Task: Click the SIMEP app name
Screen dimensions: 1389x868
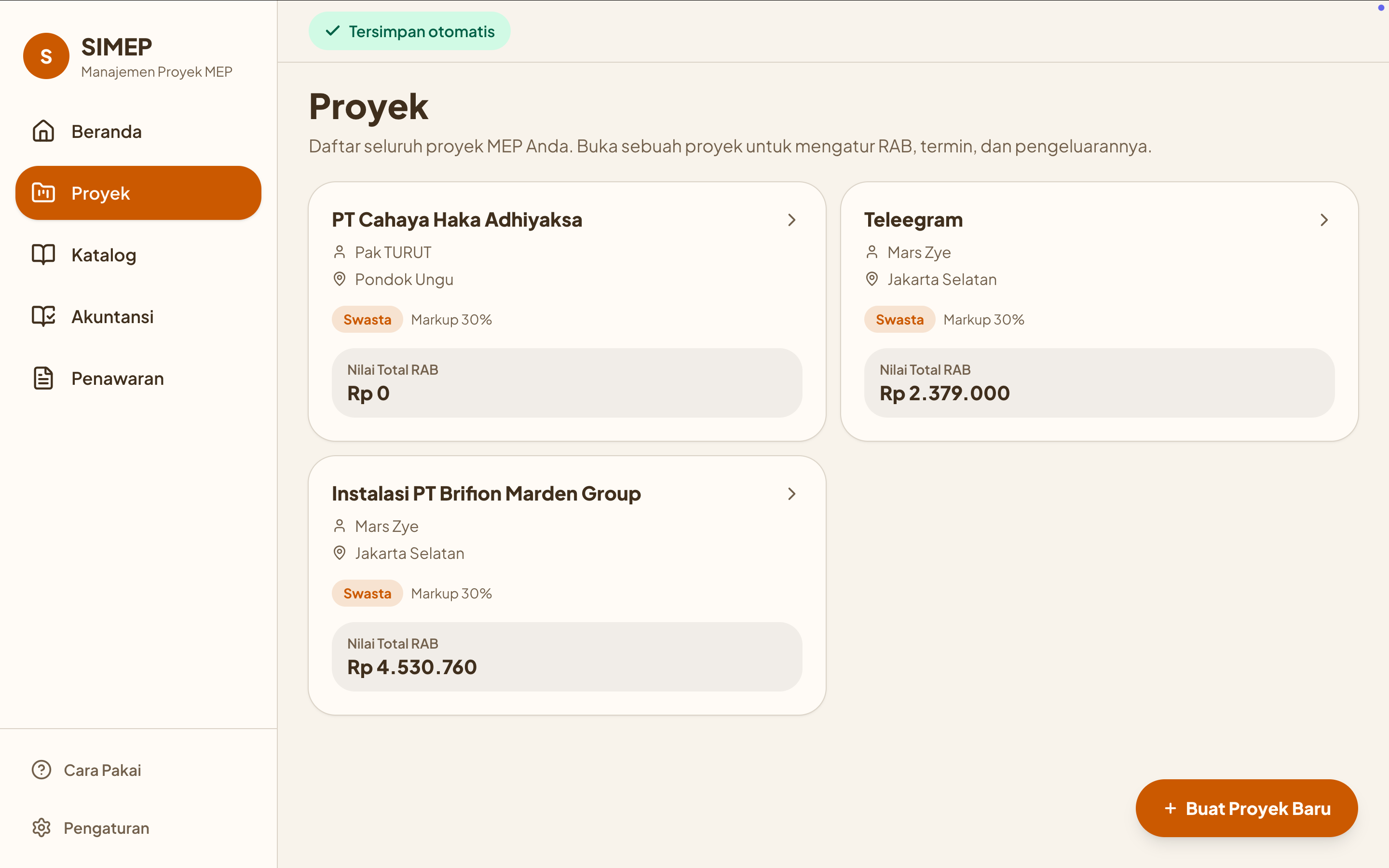Action: click(117, 46)
